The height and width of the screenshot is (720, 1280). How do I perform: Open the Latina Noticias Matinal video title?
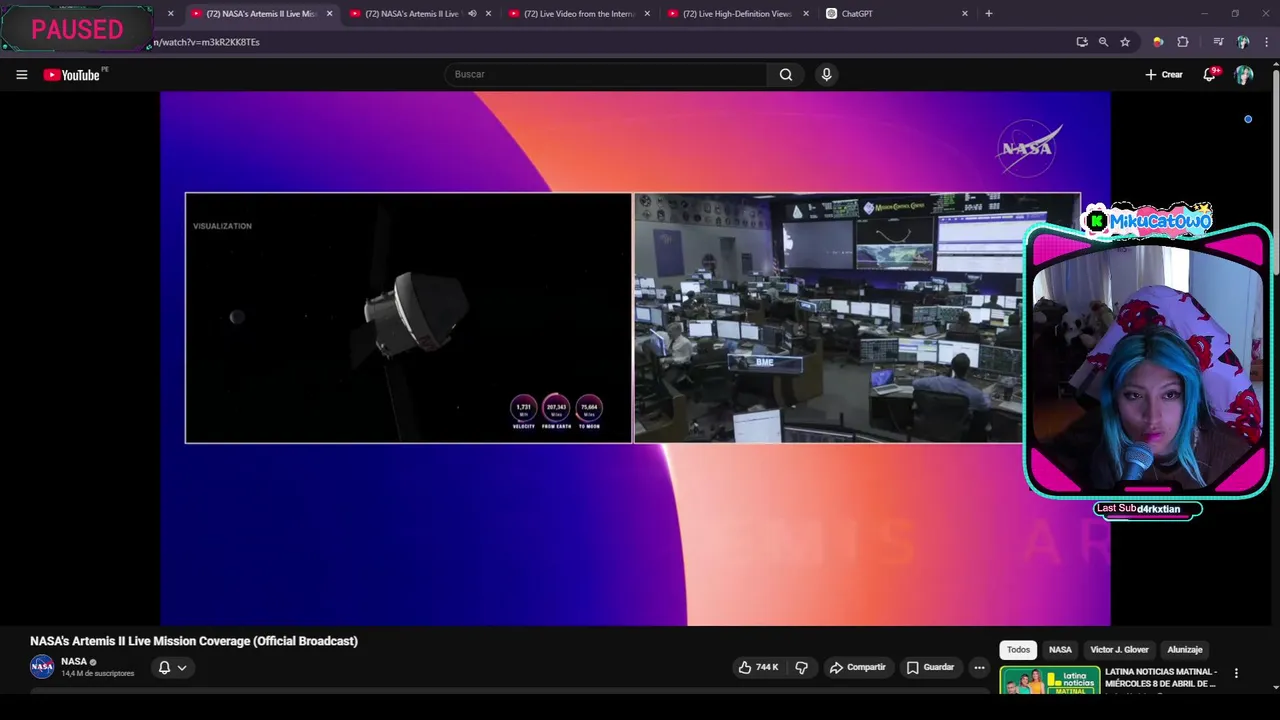click(x=1161, y=678)
